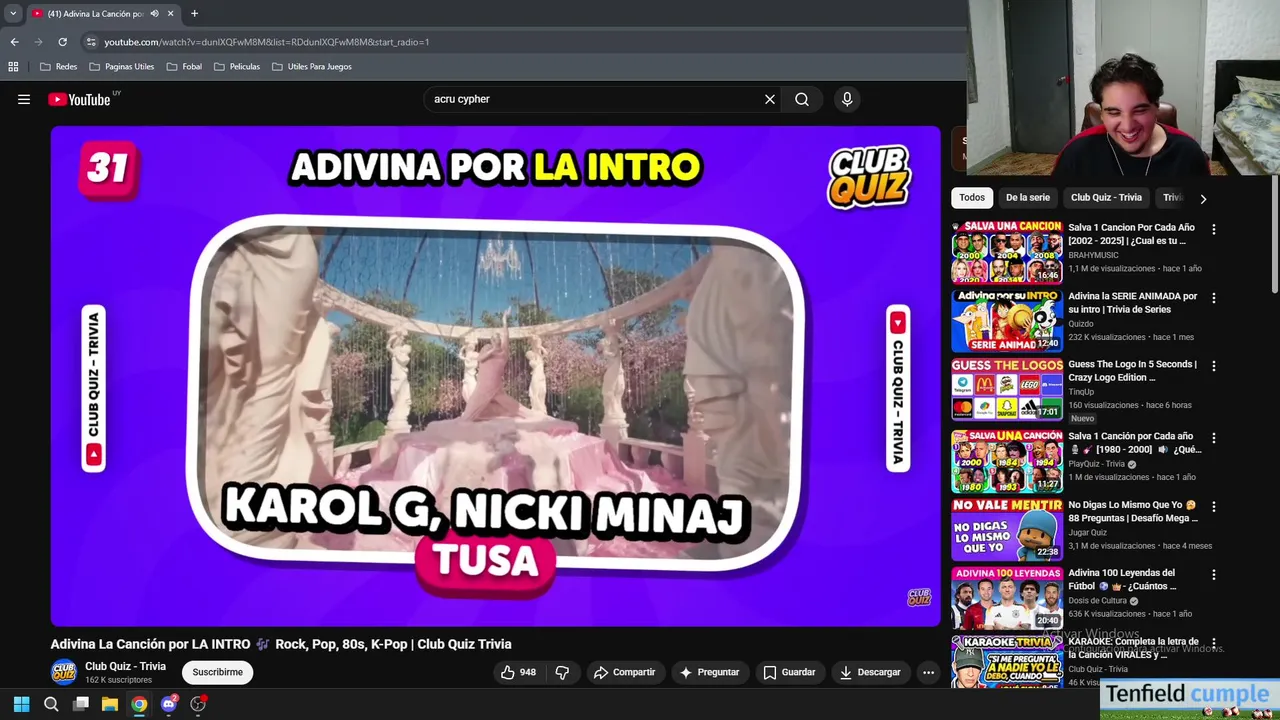This screenshot has width=1280, height=720.
Task: Download video with the Descargar button
Action: point(870,672)
